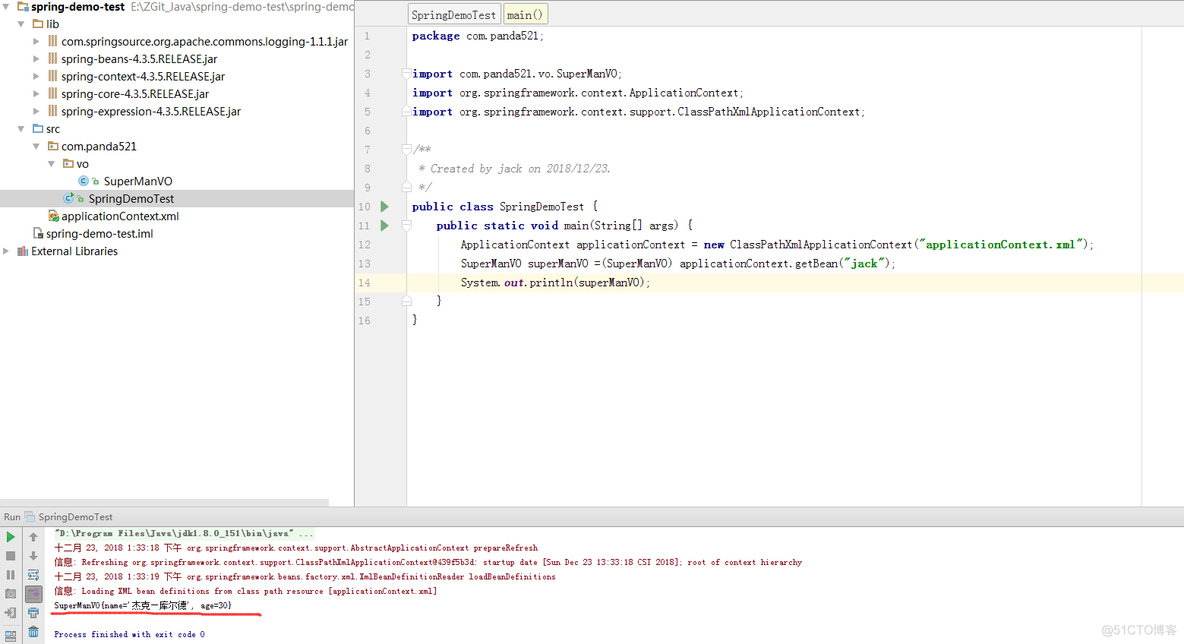Select the SpringDemoTest breadcrumb
This screenshot has height=644, width=1184.
point(454,14)
